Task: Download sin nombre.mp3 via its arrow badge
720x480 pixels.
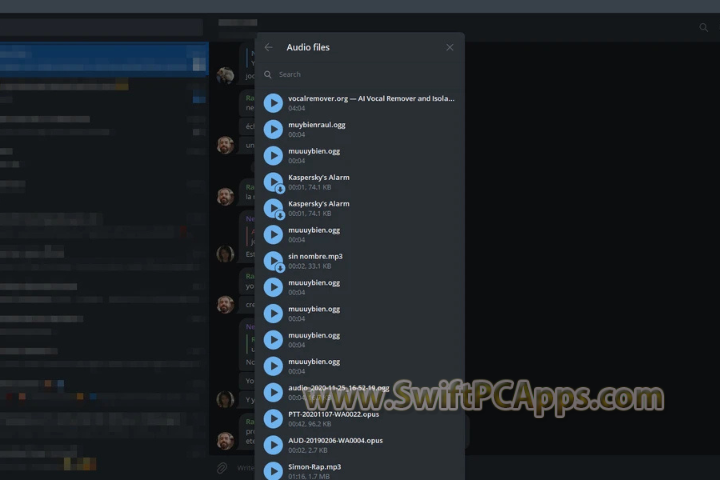Action: pos(280,268)
